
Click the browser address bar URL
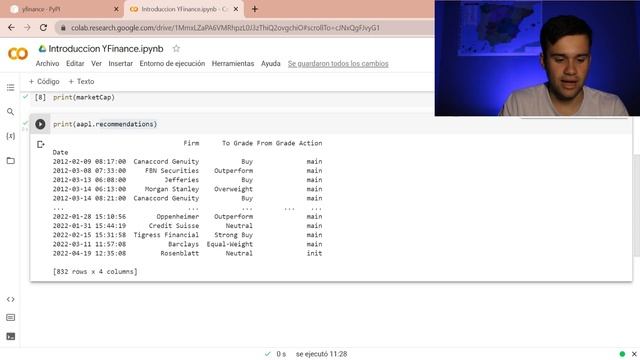225,28
